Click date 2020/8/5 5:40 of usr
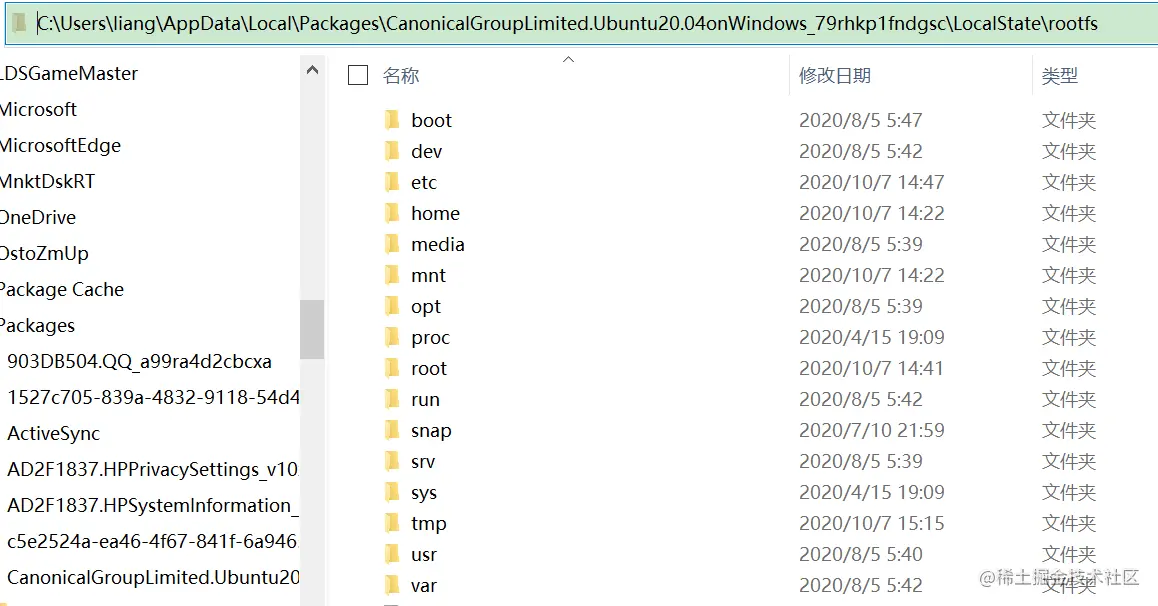The image size is (1158, 606). click(860, 554)
